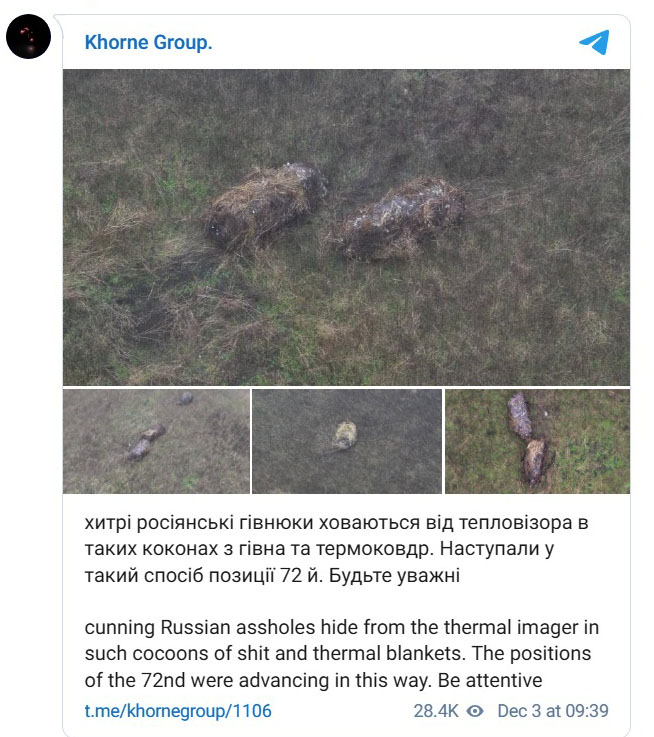Open the large photo of two cocoons
Image resolution: width=654 pixels, height=737 pixels.
347,227
